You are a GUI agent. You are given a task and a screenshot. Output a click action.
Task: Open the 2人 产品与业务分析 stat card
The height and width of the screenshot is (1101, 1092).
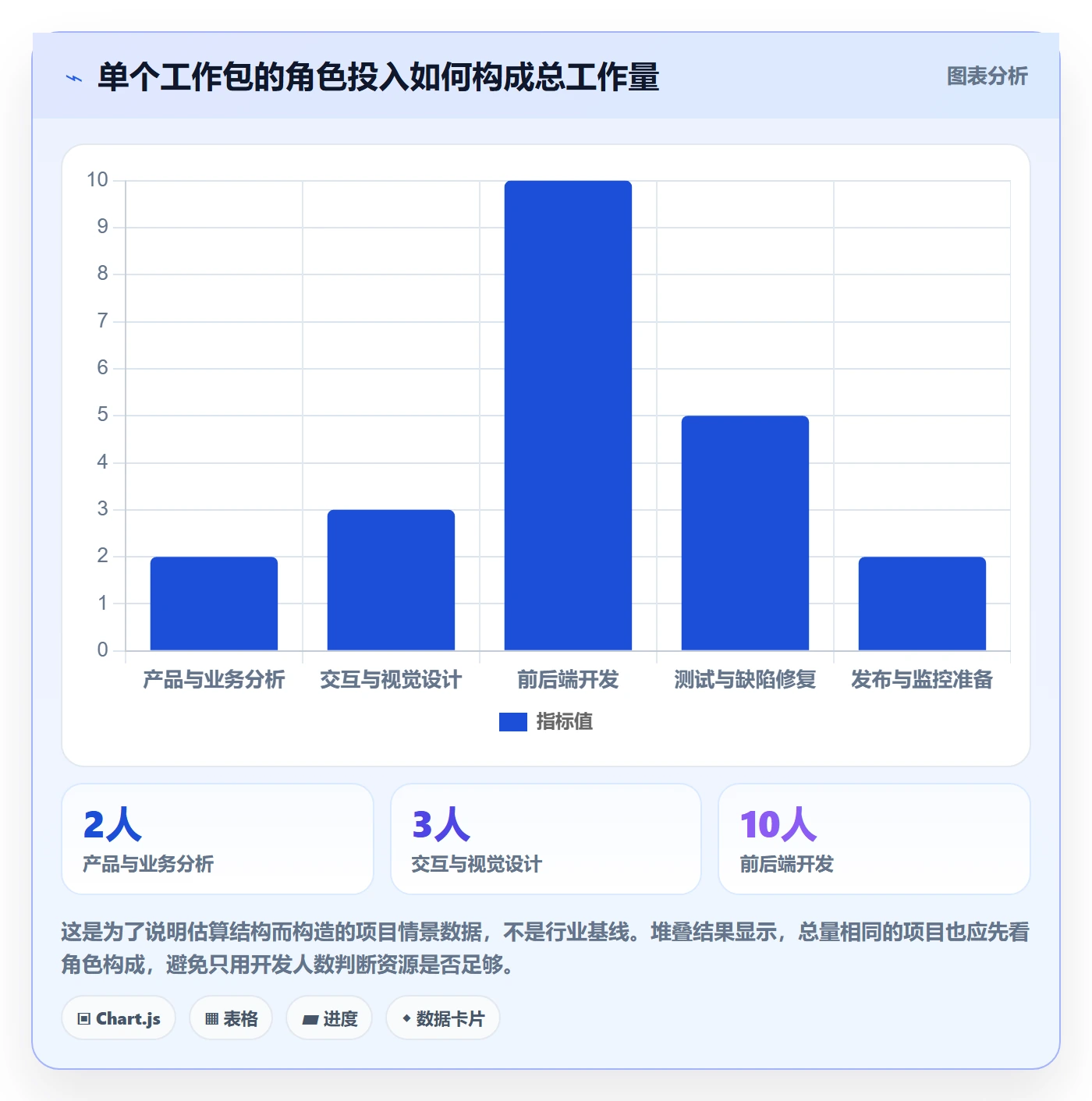(218, 839)
